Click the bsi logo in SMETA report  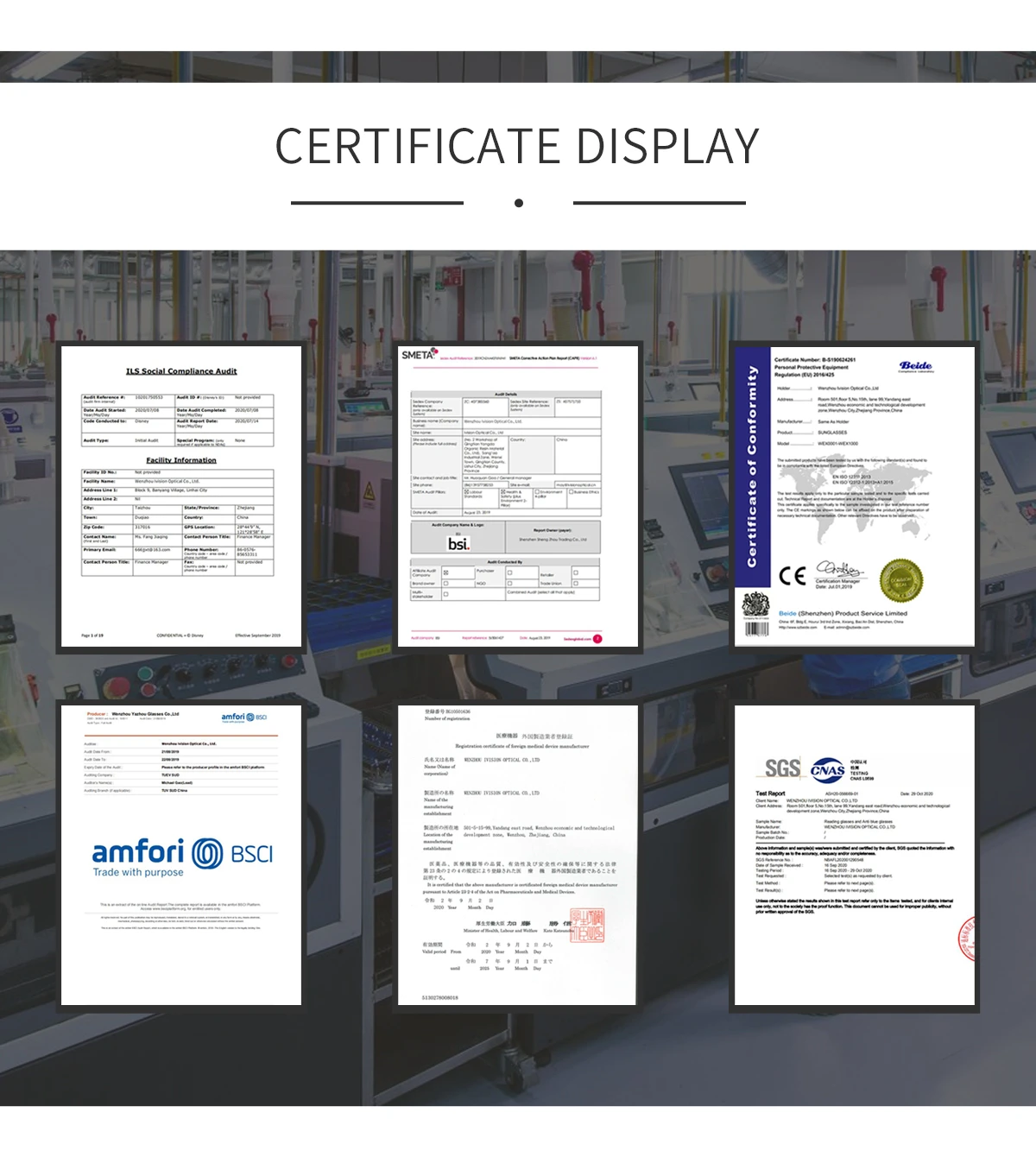pyautogui.click(x=458, y=543)
